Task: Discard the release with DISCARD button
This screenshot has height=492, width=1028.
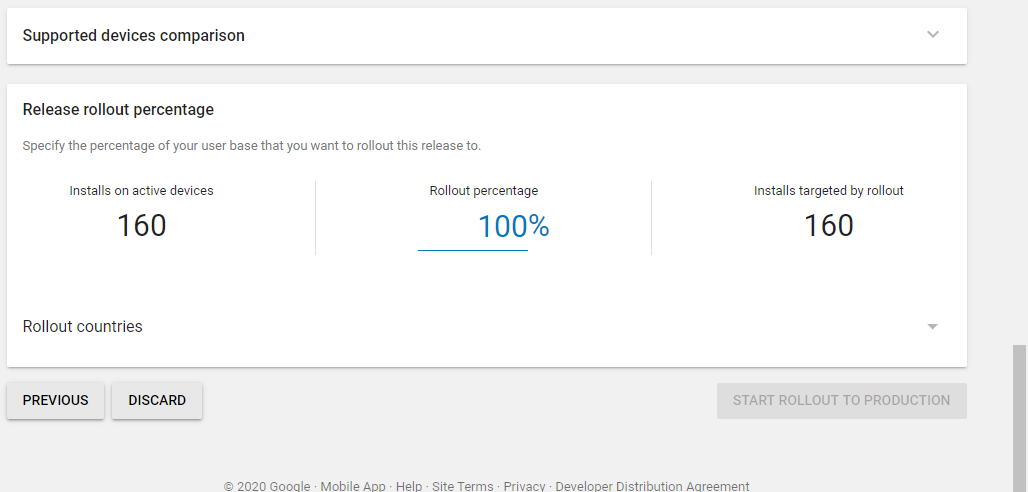Action: 157,400
